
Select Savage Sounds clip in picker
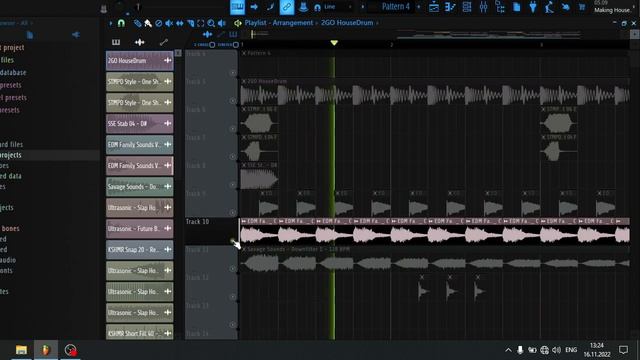[140, 187]
